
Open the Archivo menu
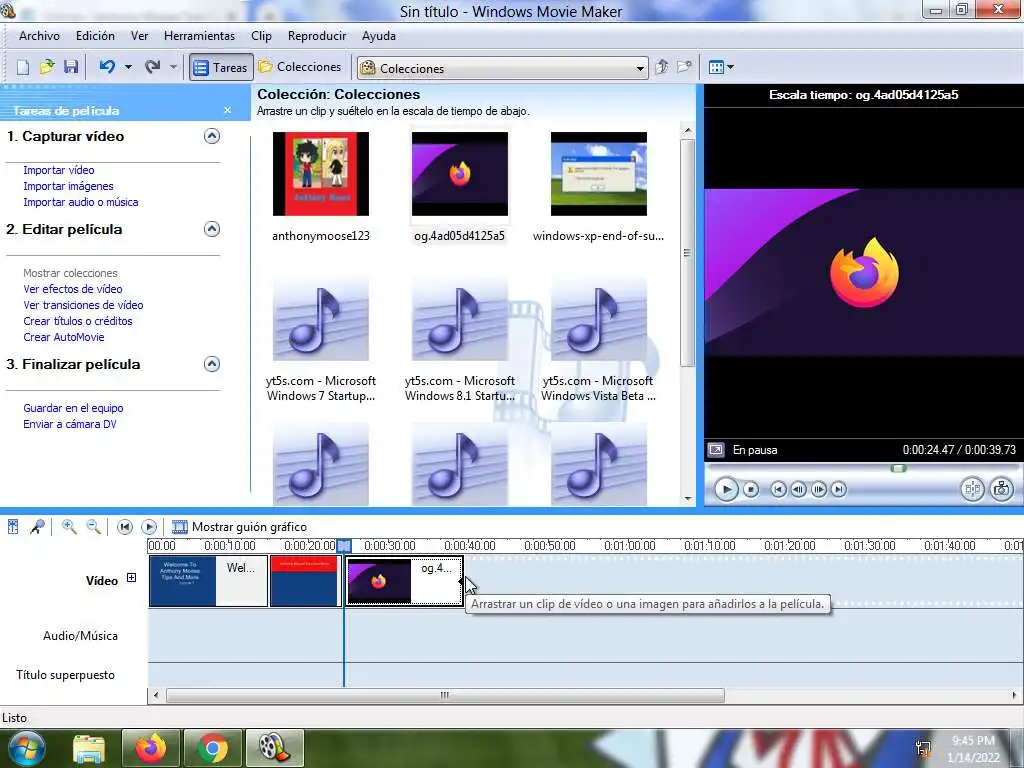click(x=39, y=36)
